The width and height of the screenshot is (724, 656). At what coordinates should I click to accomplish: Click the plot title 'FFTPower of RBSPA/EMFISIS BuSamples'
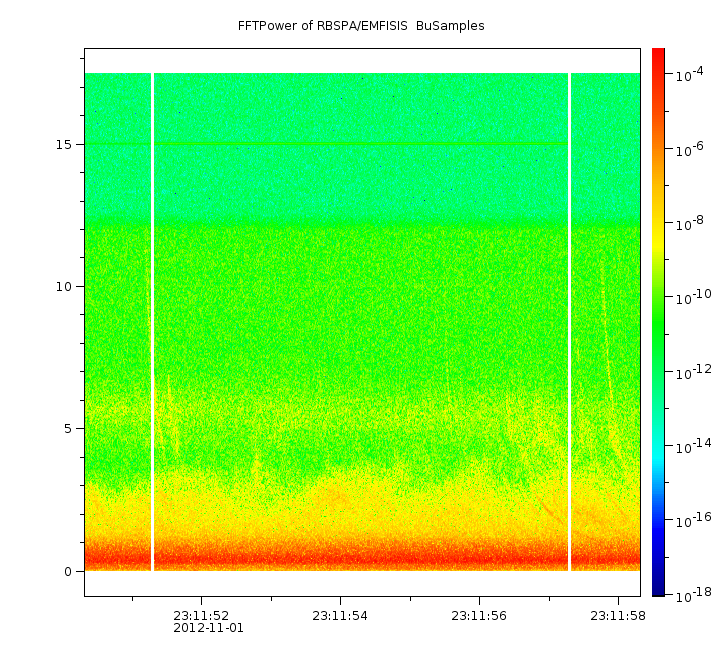point(361,26)
